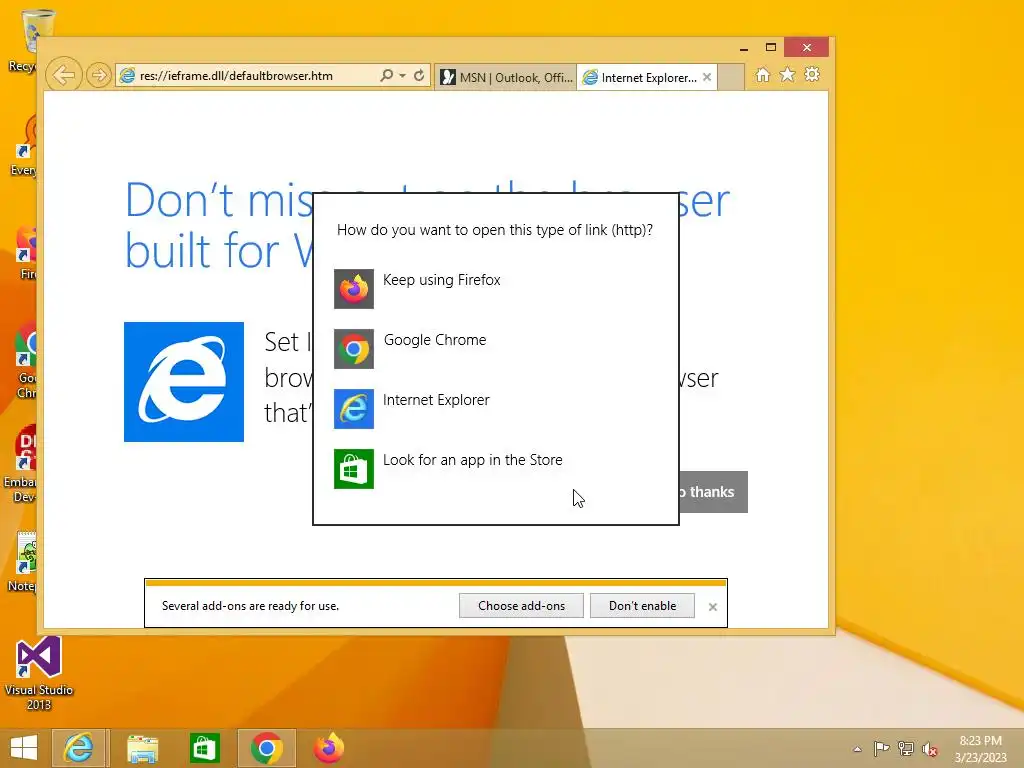The image size is (1024, 768).
Task: Open the Store app from the taskbar
Action: pos(204,748)
